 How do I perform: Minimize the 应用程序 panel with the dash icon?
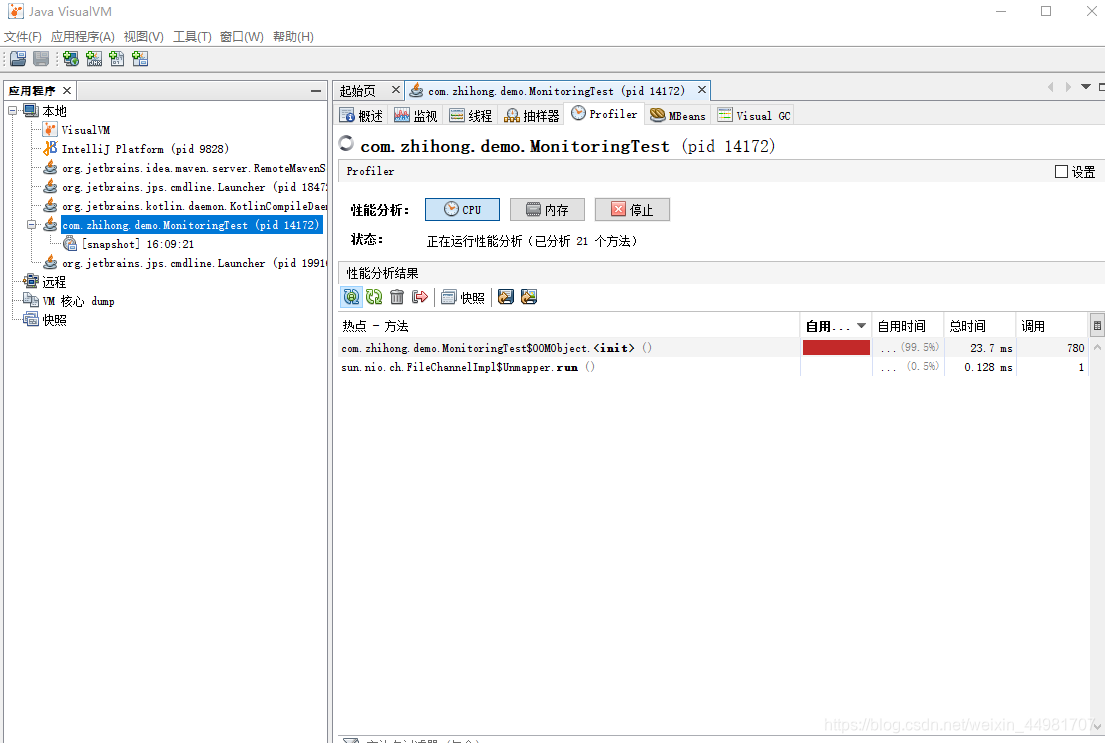coord(316,90)
